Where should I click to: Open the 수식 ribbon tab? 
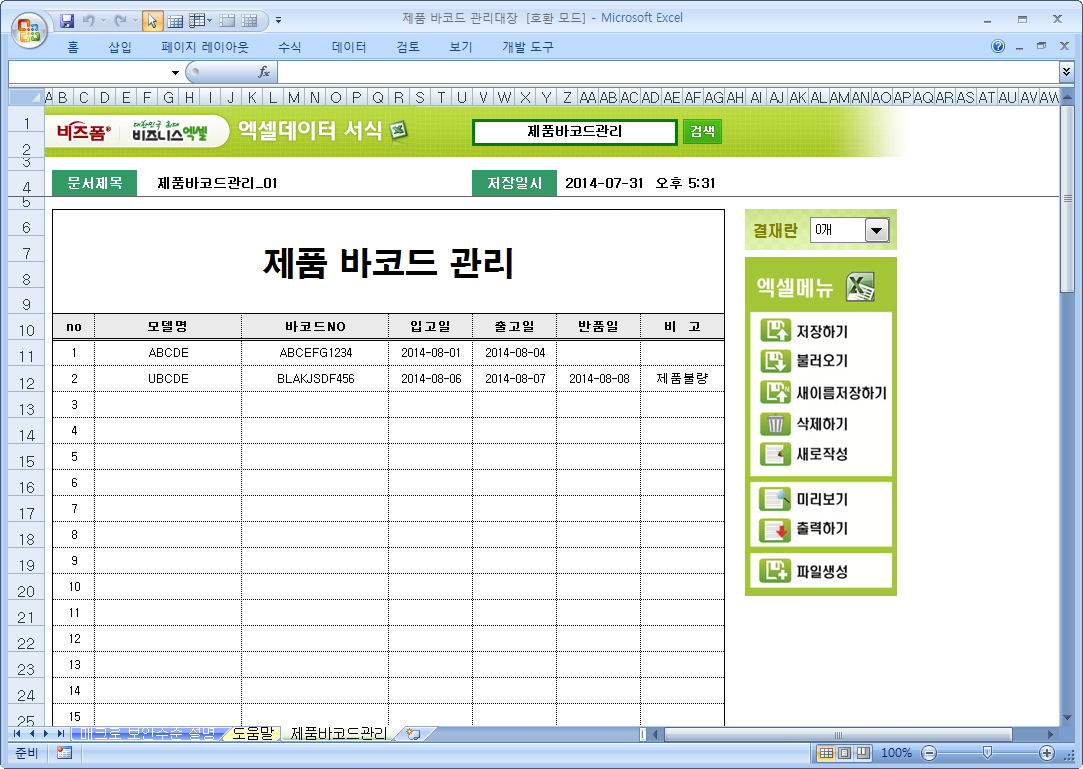[289, 47]
